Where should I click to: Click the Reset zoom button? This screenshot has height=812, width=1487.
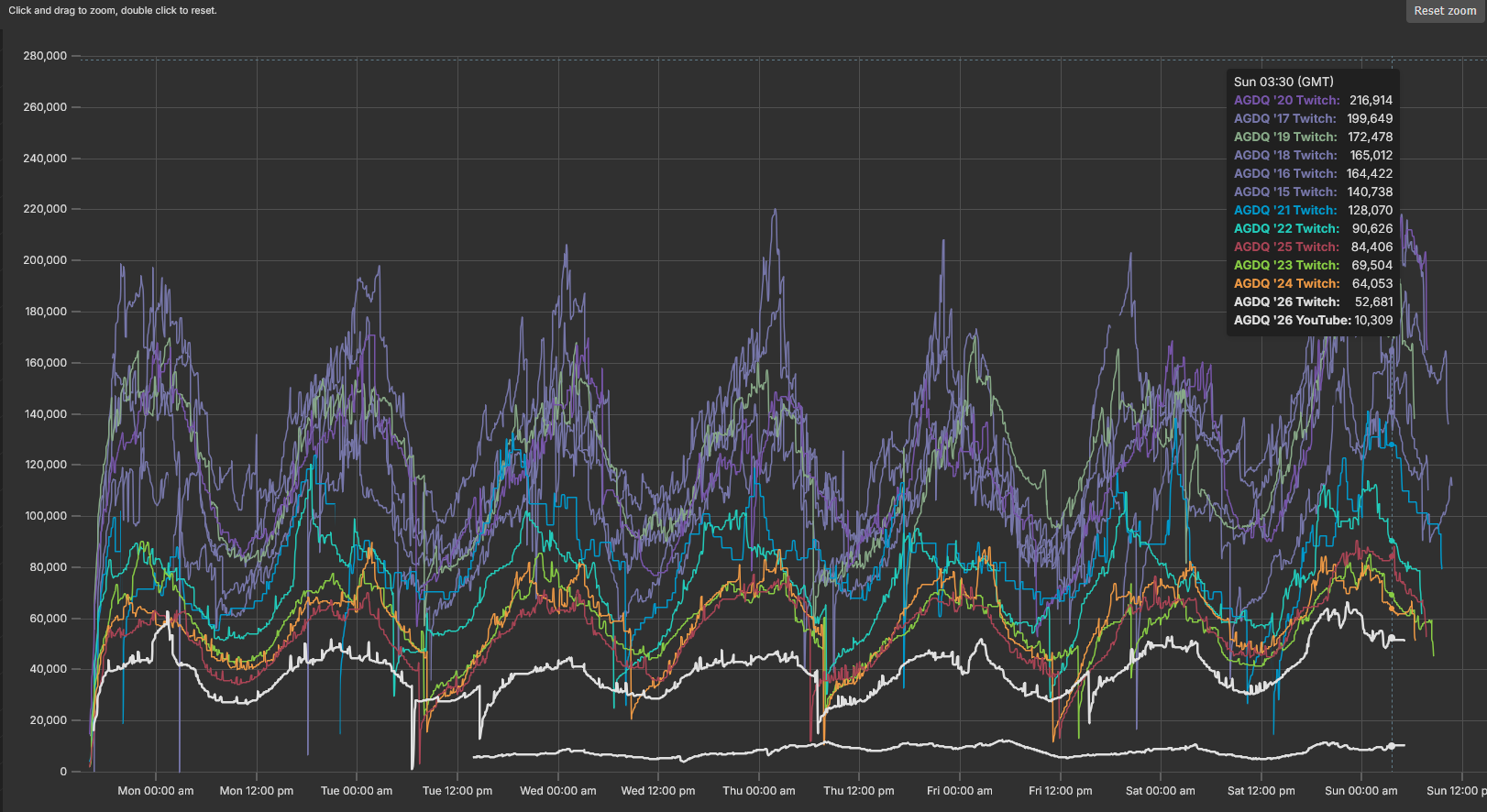pos(1446,11)
